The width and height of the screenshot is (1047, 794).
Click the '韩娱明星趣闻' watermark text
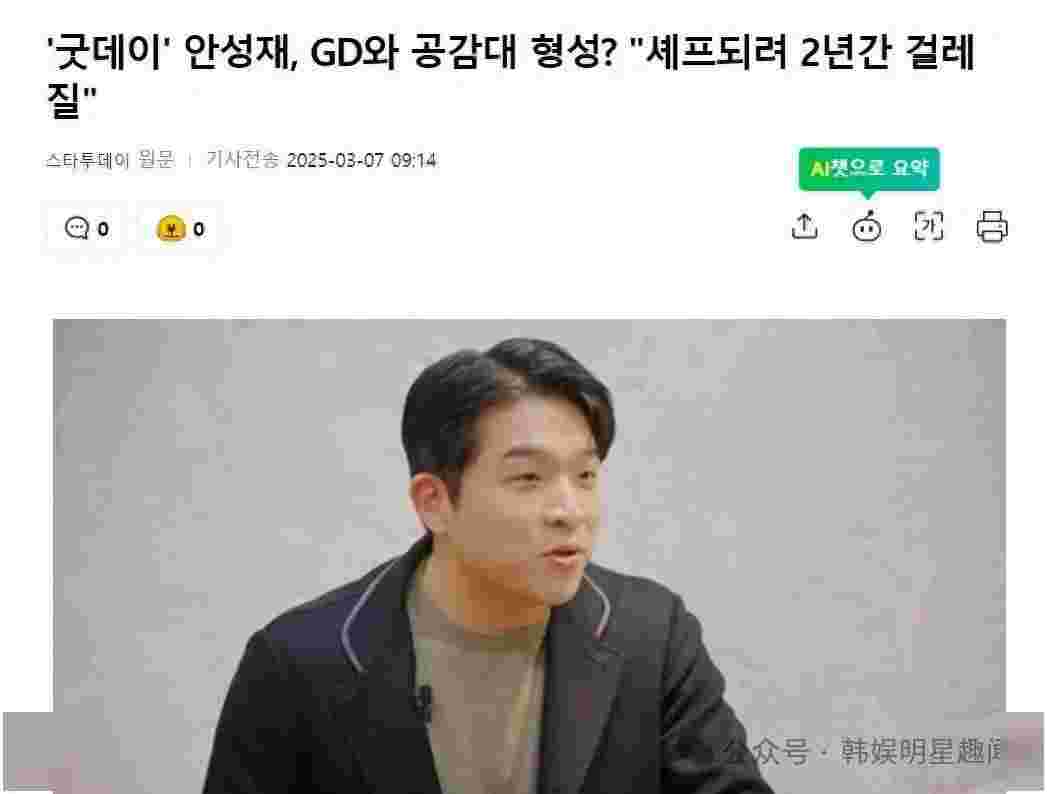click(921, 752)
